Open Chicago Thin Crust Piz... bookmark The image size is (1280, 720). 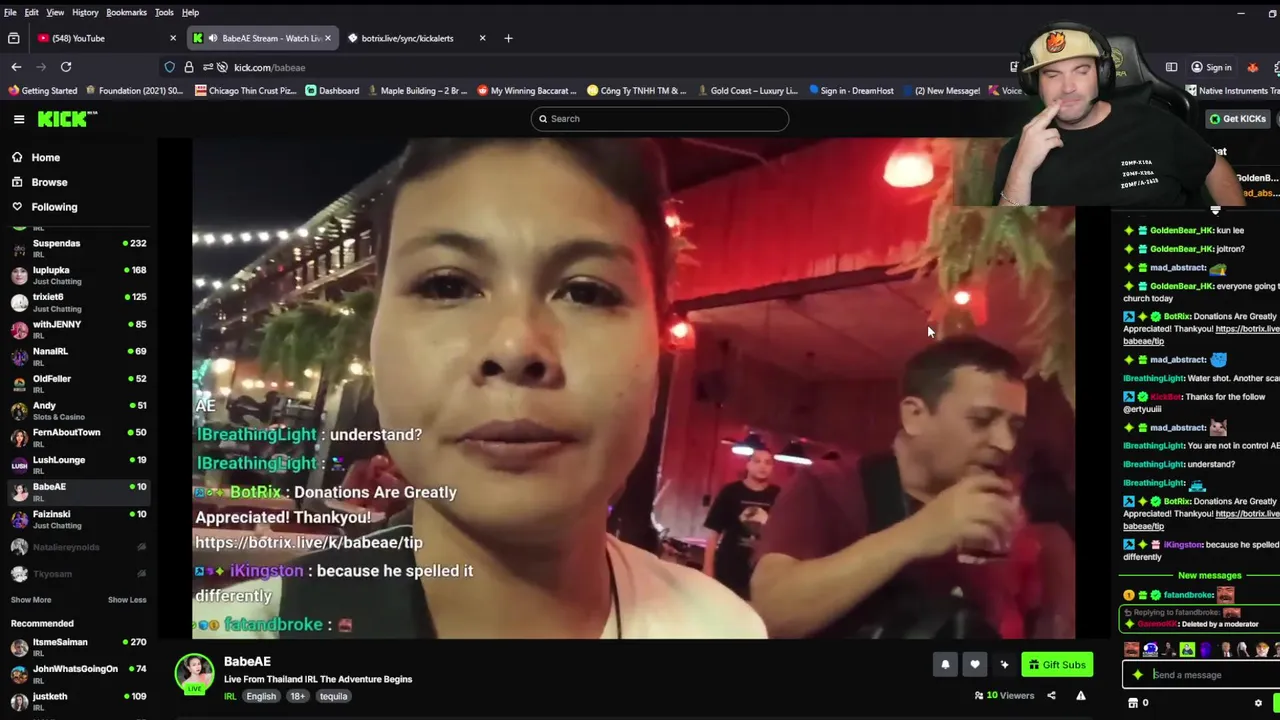click(246, 91)
